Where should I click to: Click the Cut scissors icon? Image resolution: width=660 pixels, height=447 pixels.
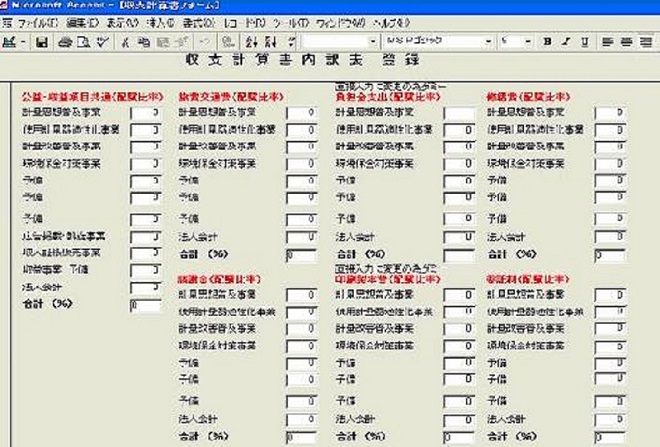point(125,42)
